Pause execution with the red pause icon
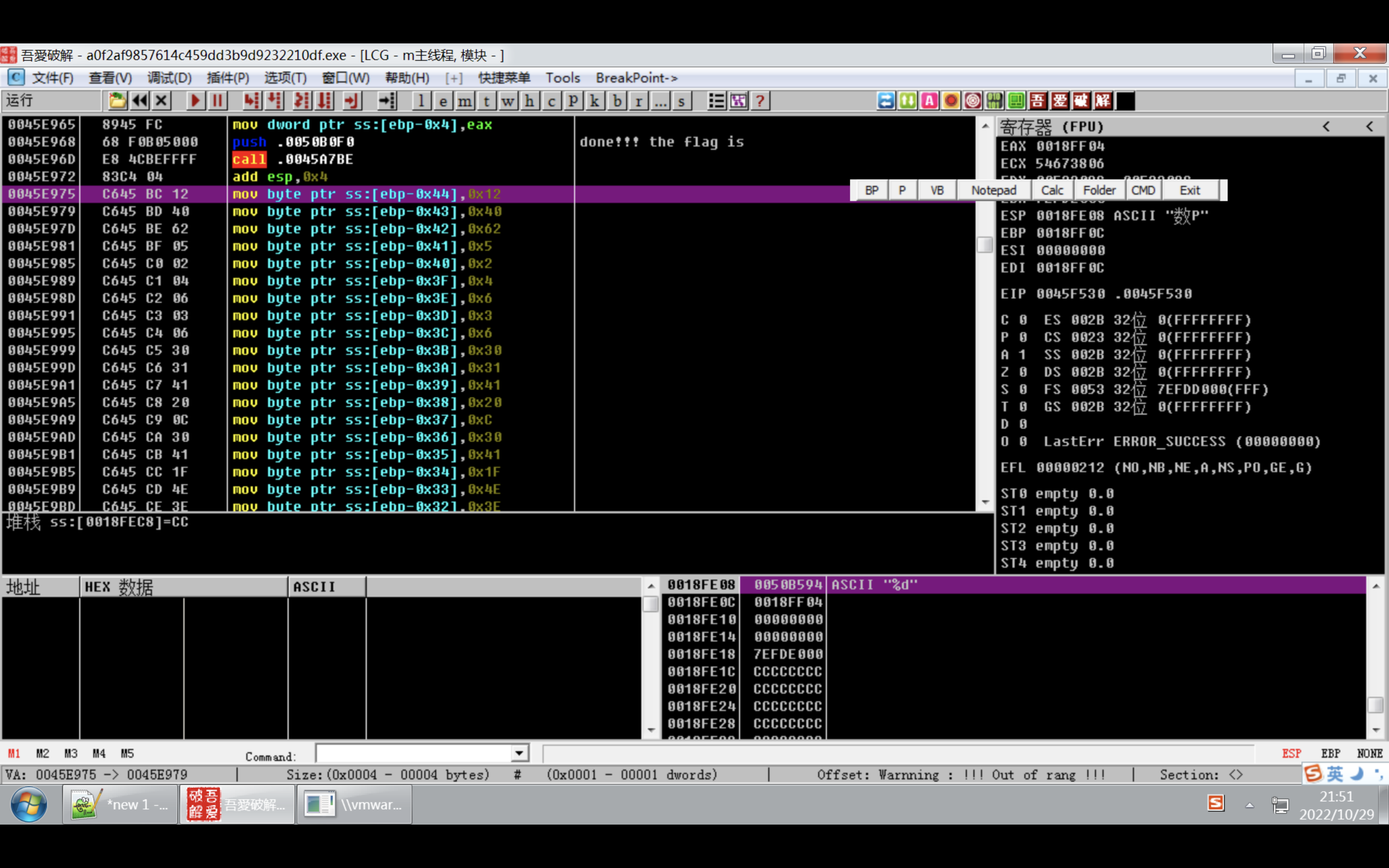The image size is (1389, 868). (217, 101)
